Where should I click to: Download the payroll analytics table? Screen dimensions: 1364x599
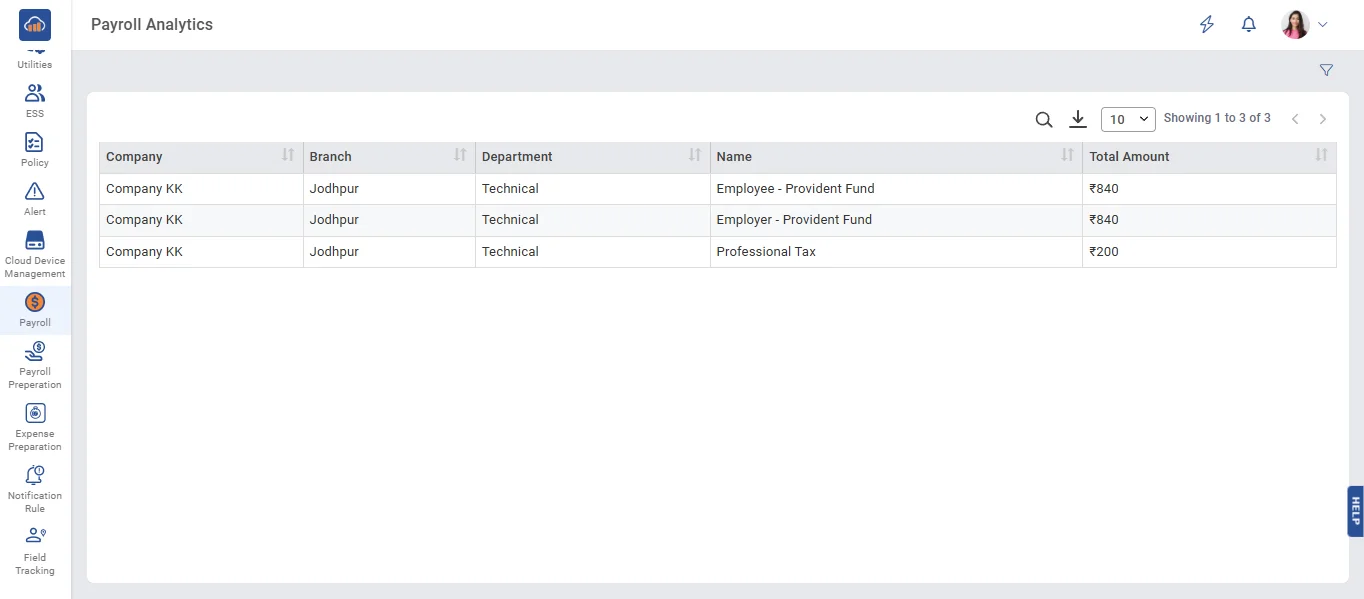[x=1077, y=119]
